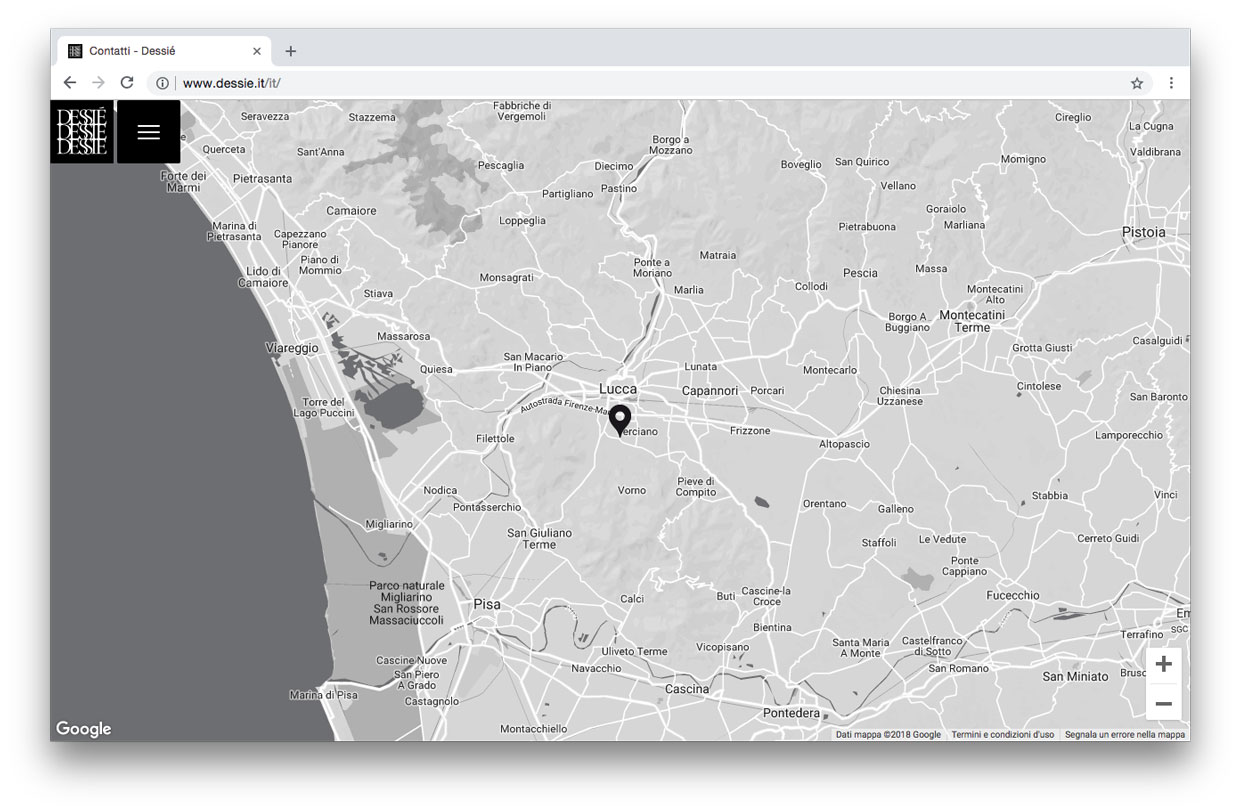The width and height of the screenshot is (1240, 812).
Task: Click the browser forward arrow
Action: 98,83
